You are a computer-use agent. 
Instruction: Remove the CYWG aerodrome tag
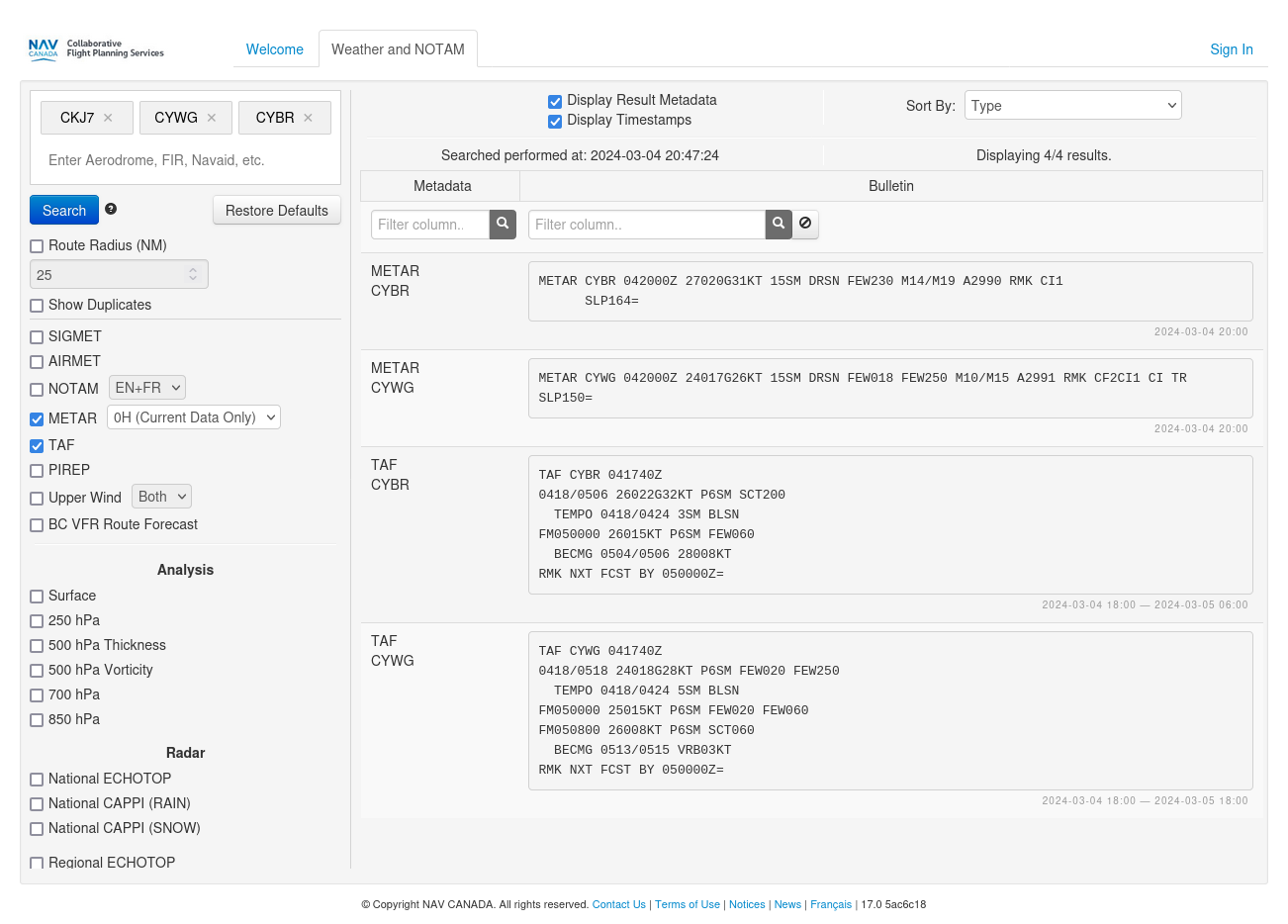pos(212,118)
